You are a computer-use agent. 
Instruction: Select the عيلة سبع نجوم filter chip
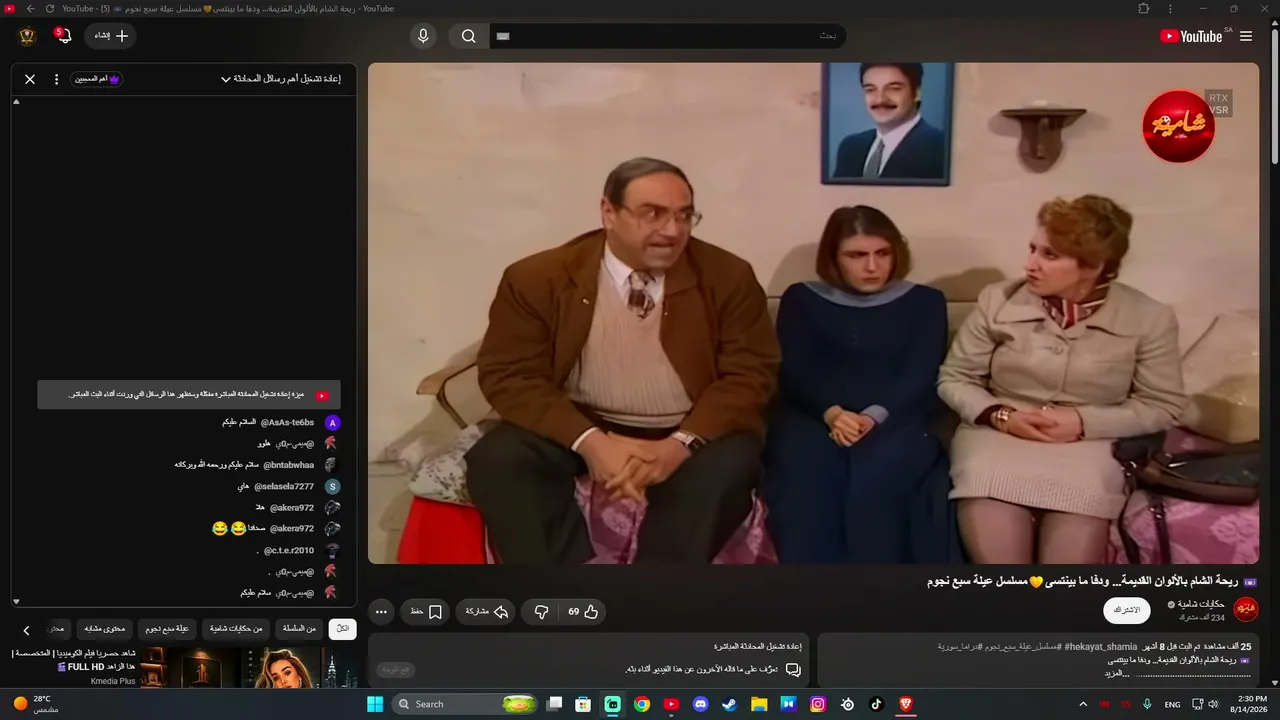[167, 629]
